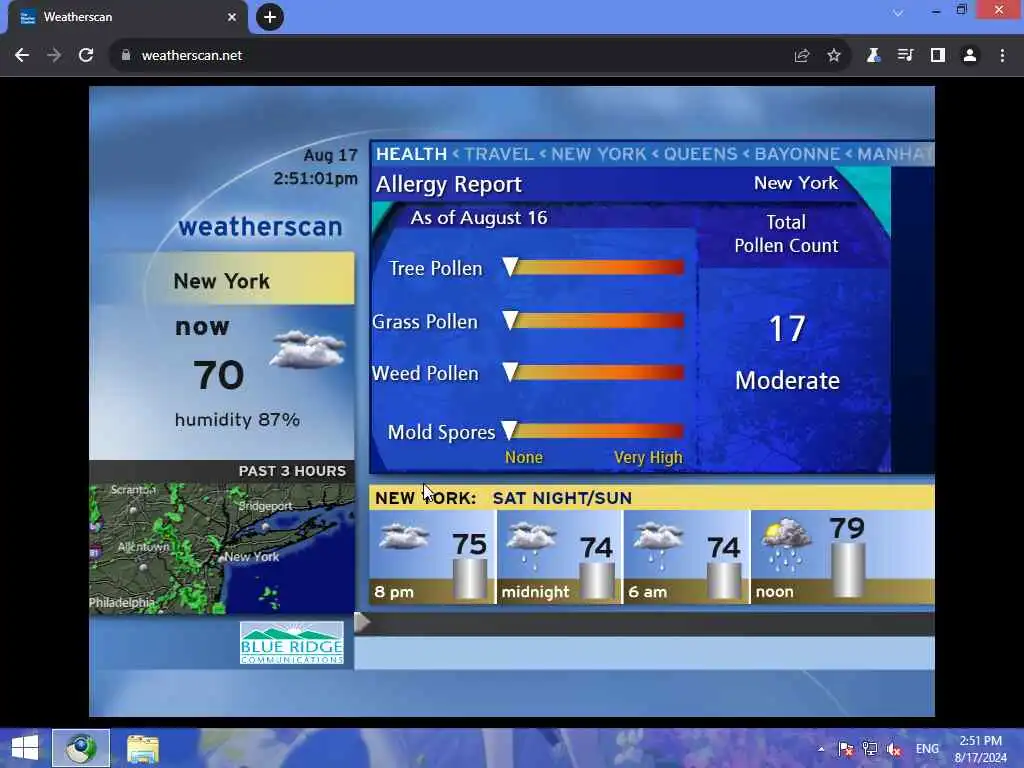Click the midnight rain forecast icon

point(532,543)
